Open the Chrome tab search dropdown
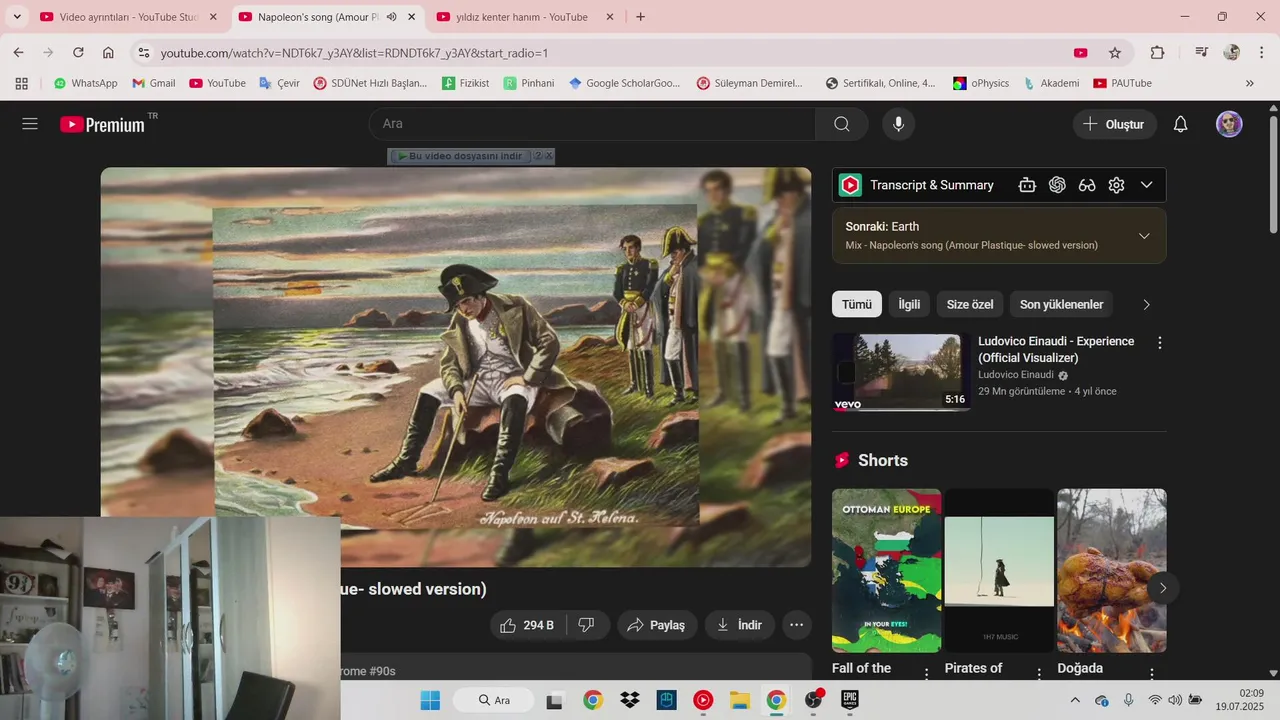This screenshot has height=720, width=1280. pos(17,17)
